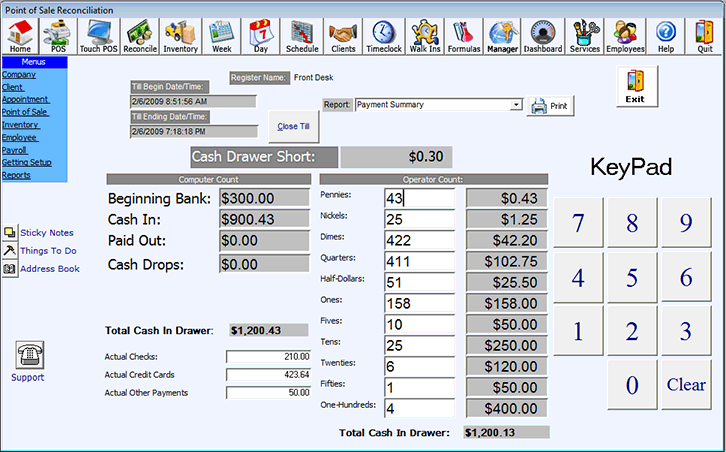Click the Twenties count field
Screen dimensions: 726x452
tap(419, 366)
